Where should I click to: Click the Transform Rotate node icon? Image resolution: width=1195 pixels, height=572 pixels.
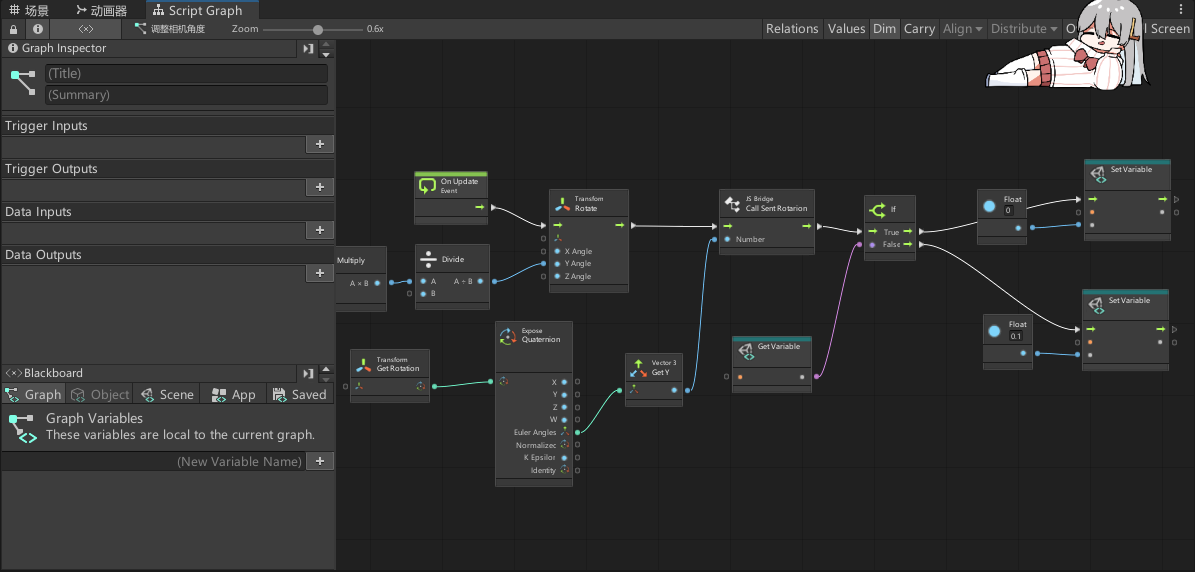[x=561, y=204]
